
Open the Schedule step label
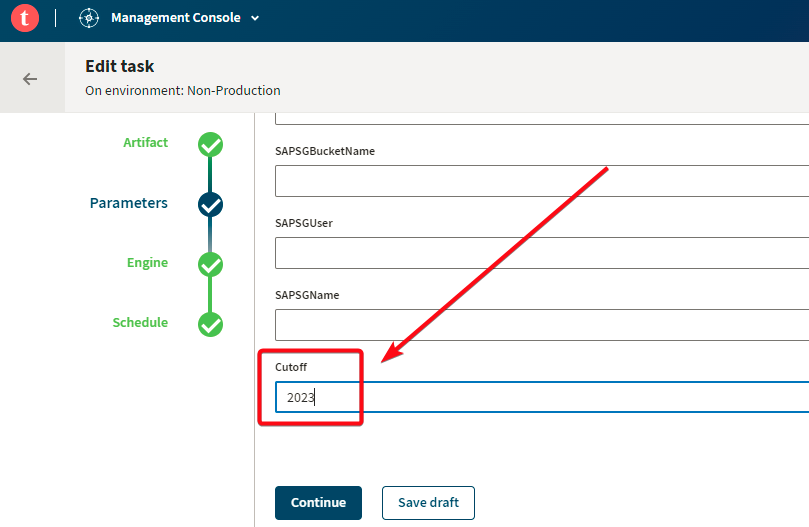coord(140,323)
